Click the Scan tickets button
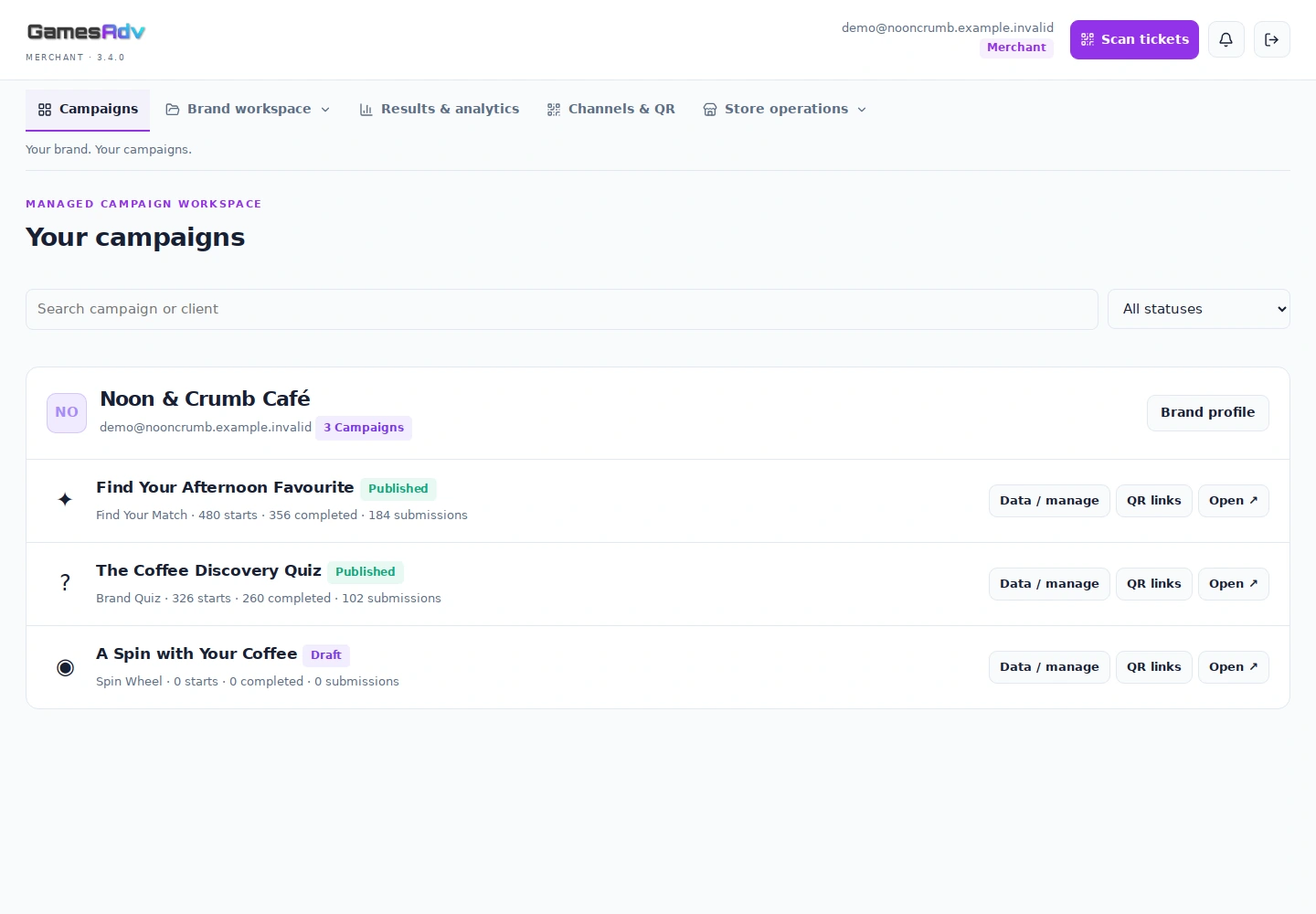1316x914 pixels. click(1134, 39)
